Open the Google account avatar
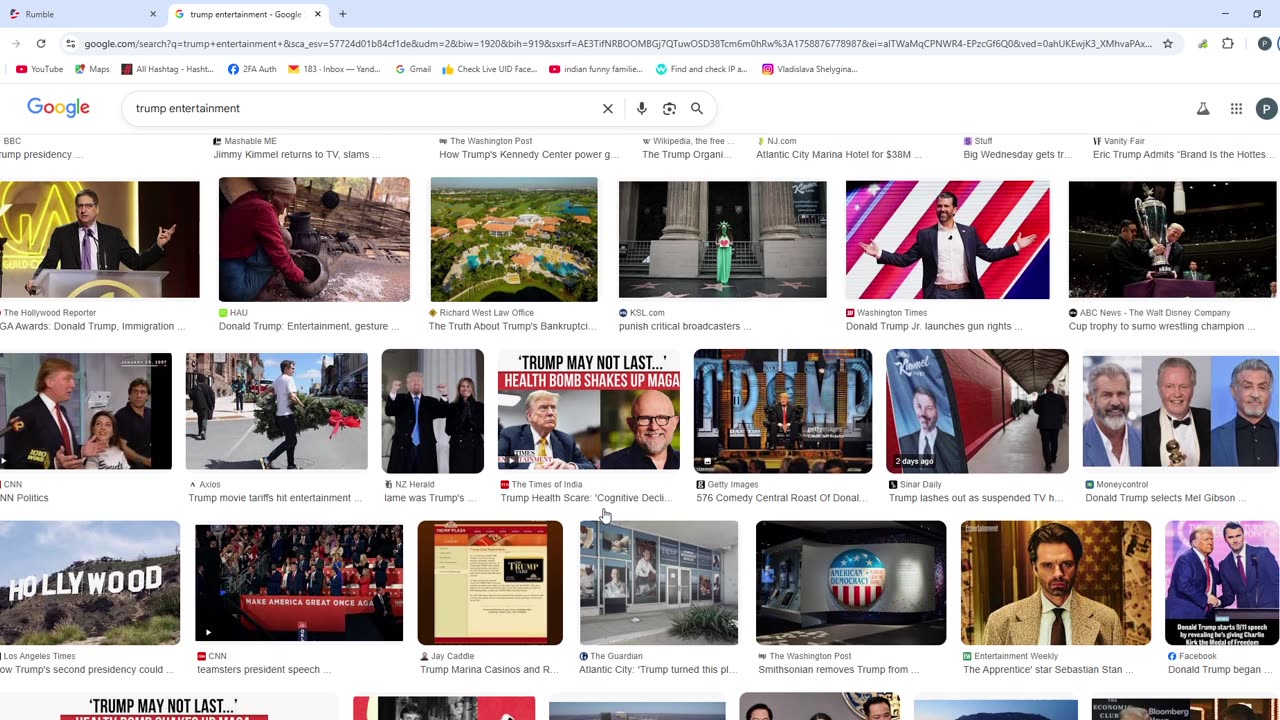1280x720 pixels. coord(1266,108)
